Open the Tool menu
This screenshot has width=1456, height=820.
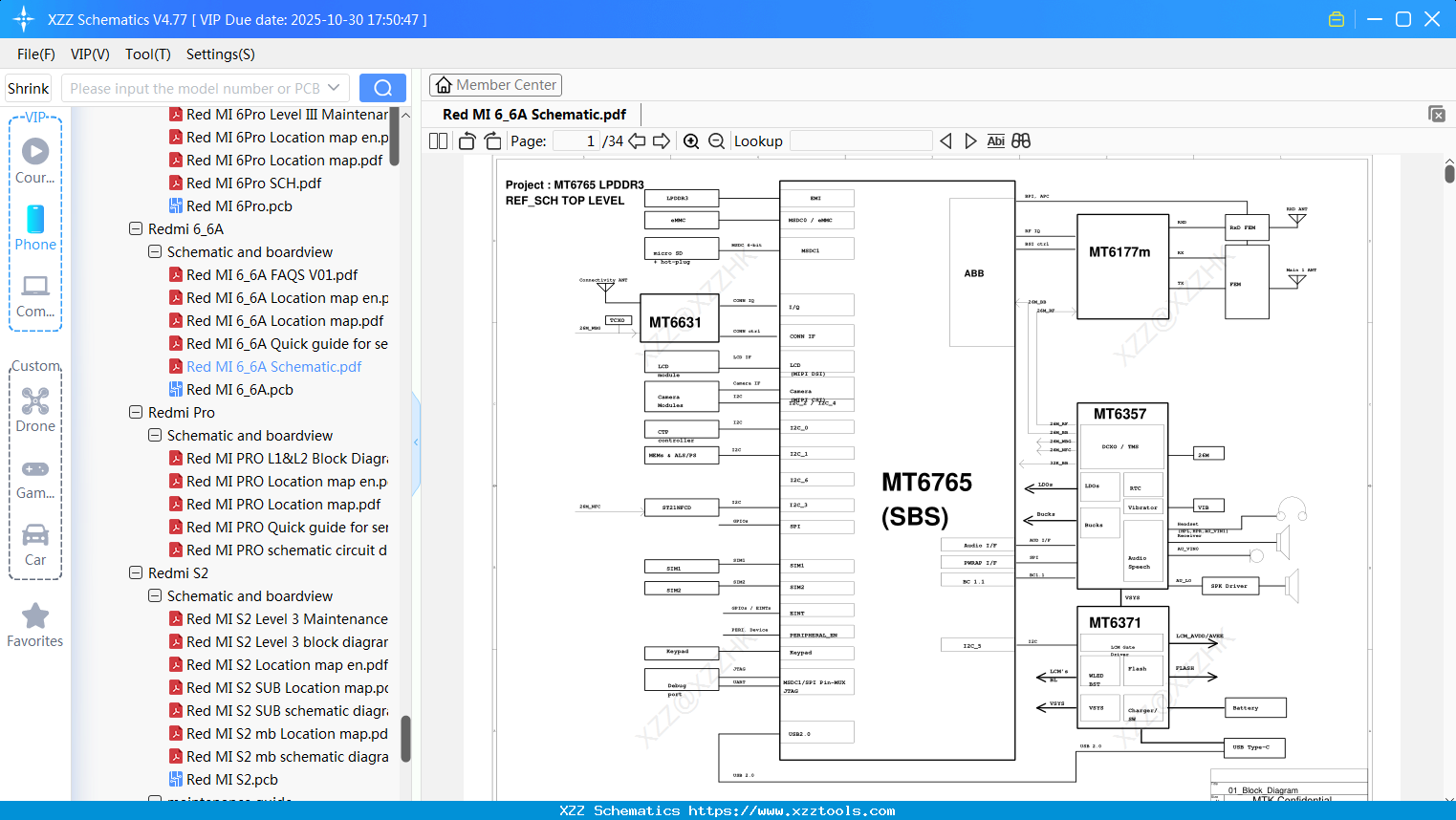(x=147, y=54)
